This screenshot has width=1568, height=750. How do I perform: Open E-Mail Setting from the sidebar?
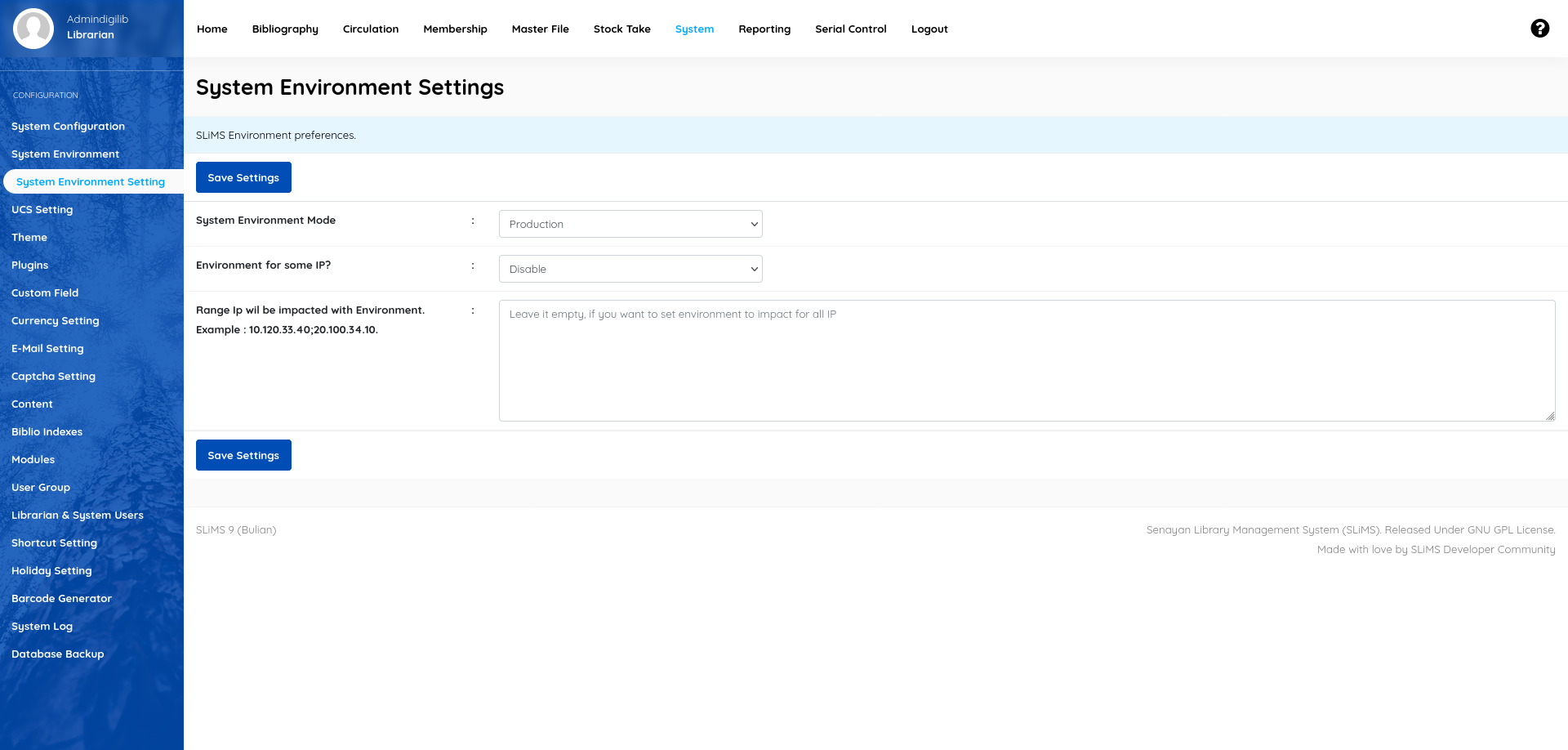click(47, 349)
